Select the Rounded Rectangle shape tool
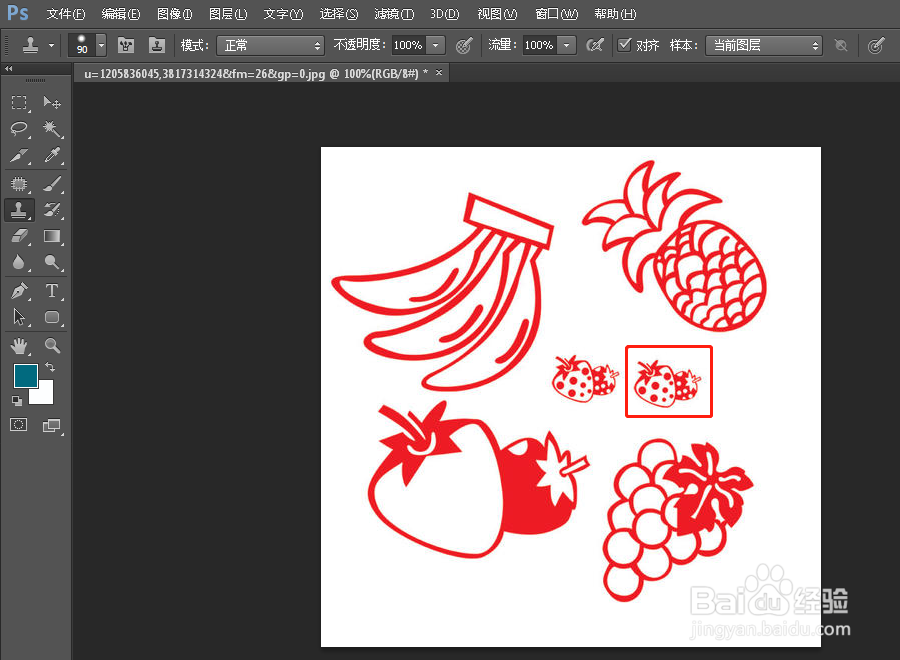The height and width of the screenshot is (660, 900). tap(52, 317)
